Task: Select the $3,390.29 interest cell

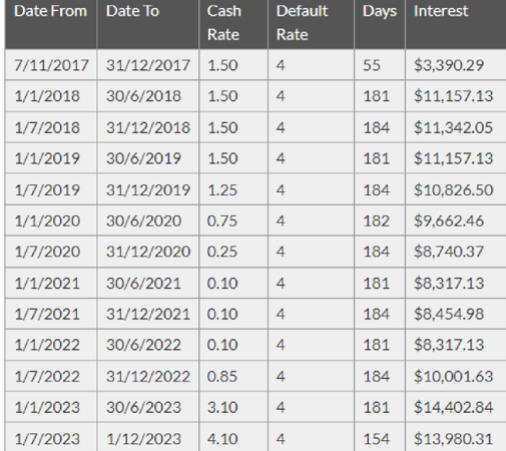Action: [456, 65]
